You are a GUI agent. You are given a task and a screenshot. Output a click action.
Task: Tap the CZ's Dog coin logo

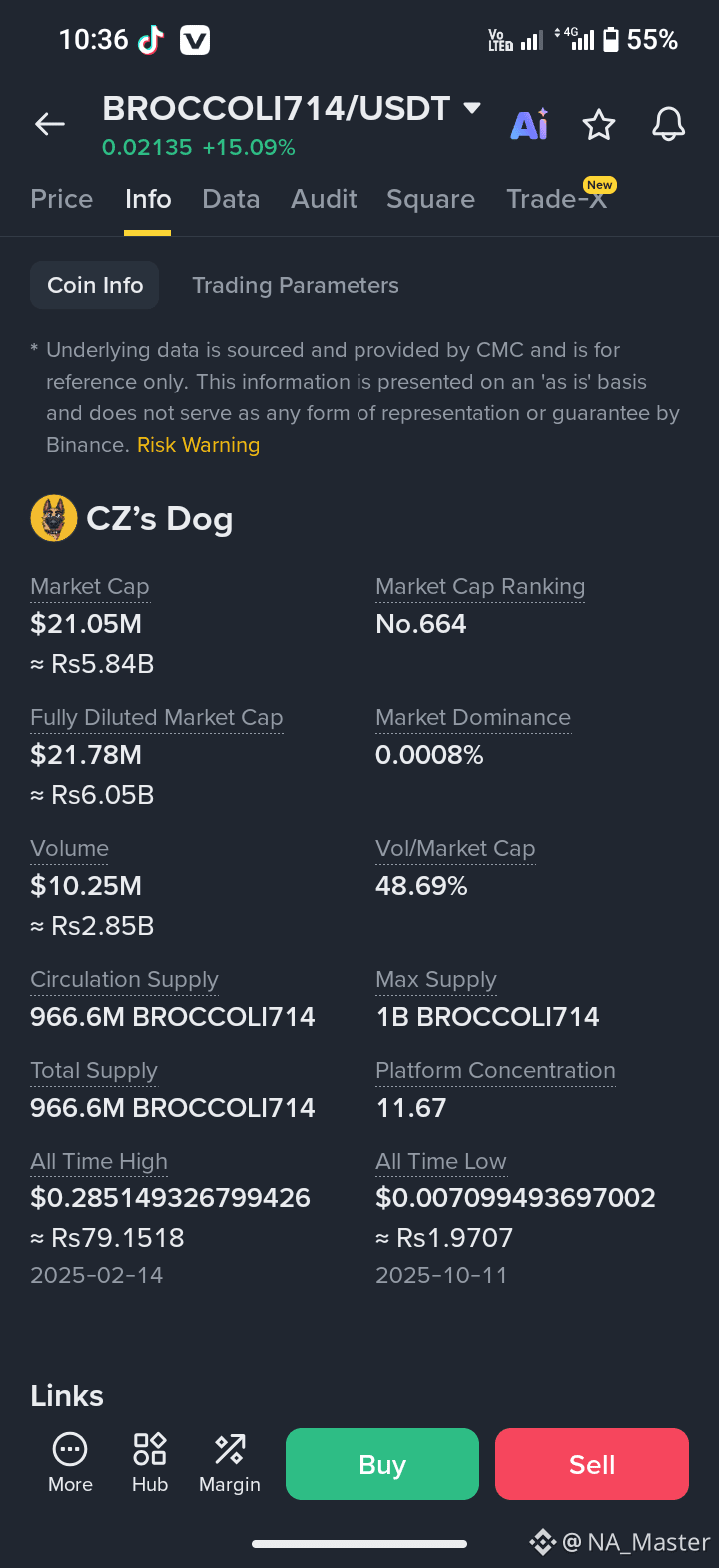54,519
